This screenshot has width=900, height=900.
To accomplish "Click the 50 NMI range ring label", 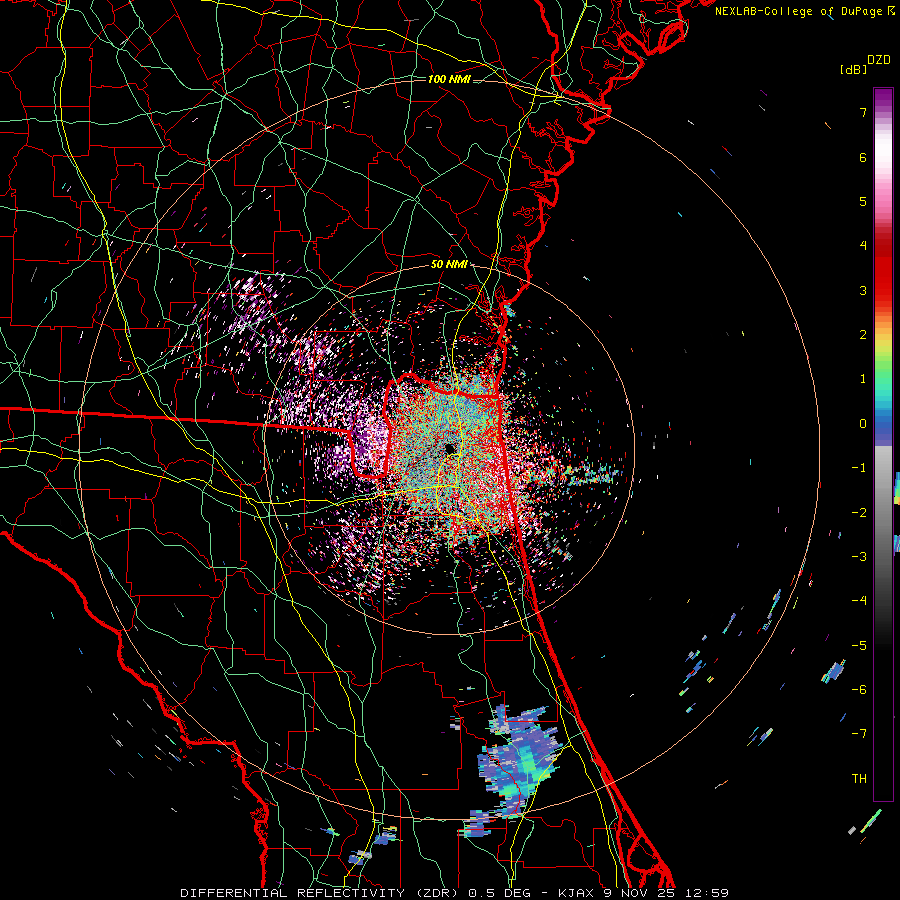I will [449, 265].
